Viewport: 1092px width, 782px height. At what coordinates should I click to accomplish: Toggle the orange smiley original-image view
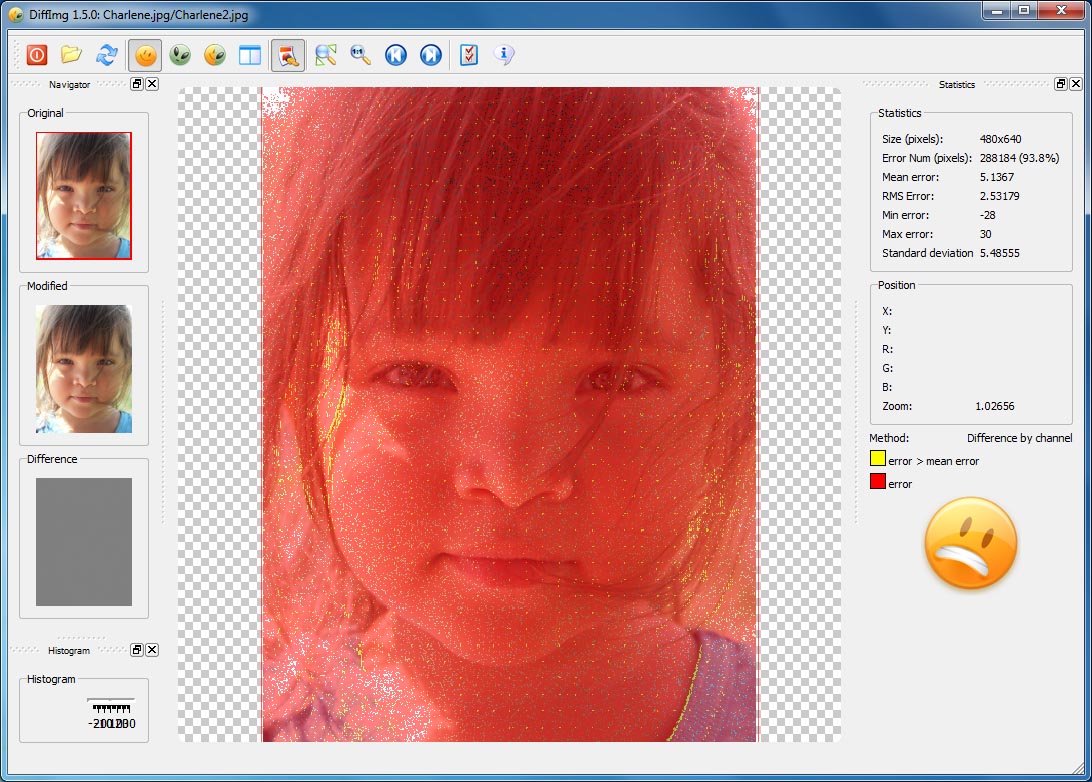pos(145,55)
